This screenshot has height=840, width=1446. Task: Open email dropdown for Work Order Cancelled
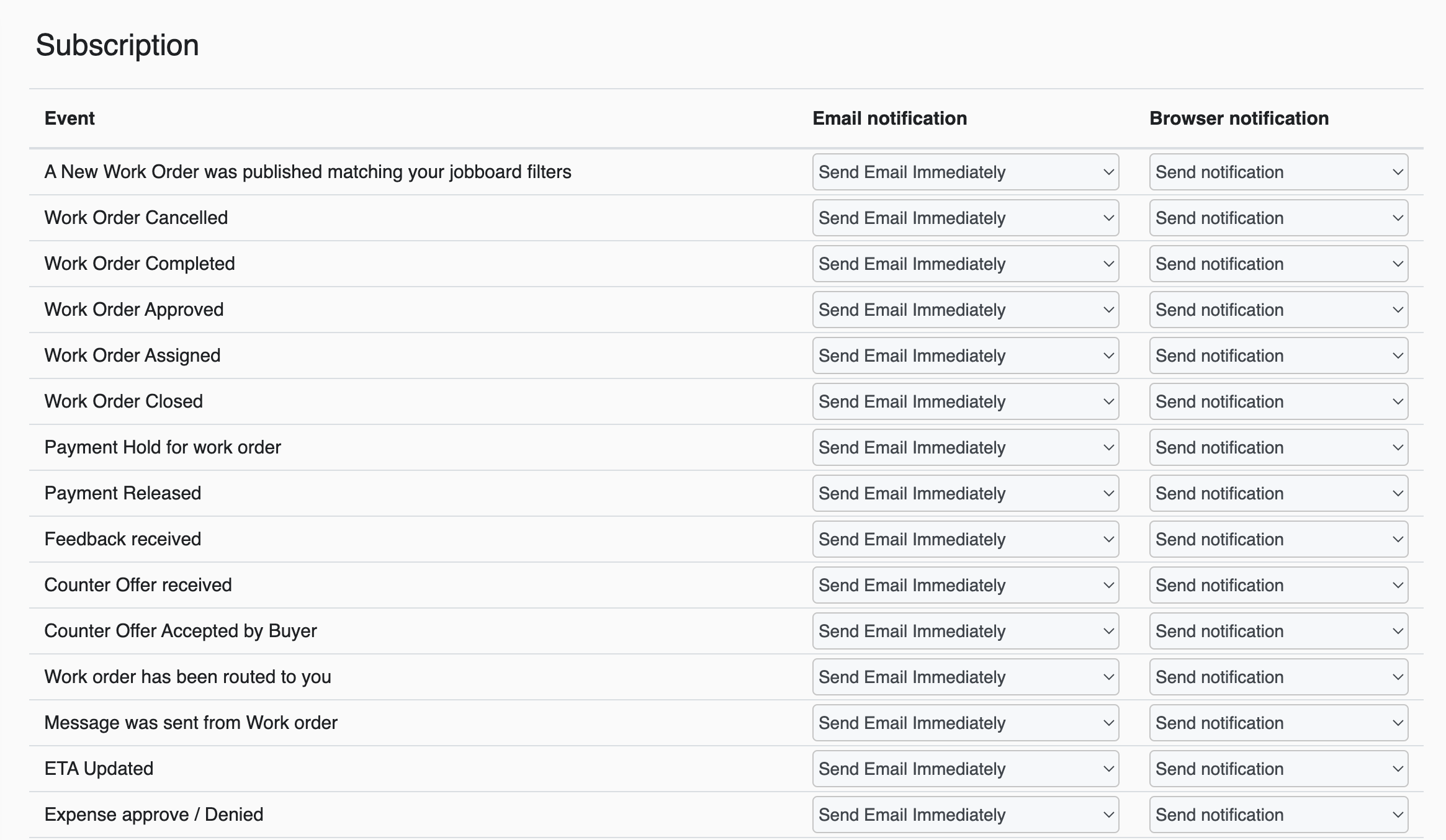pyautogui.click(x=965, y=218)
